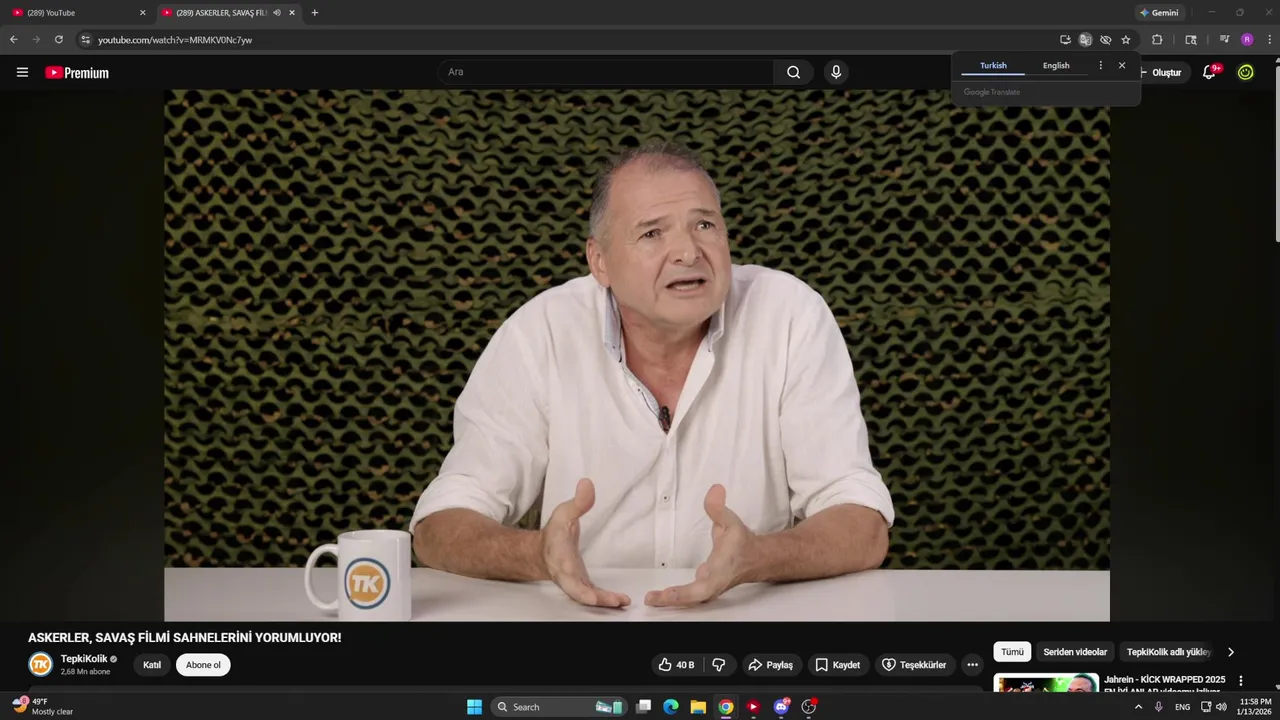
Task: Open Windows Start menu
Action: pyautogui.click(x=474, y=707)
